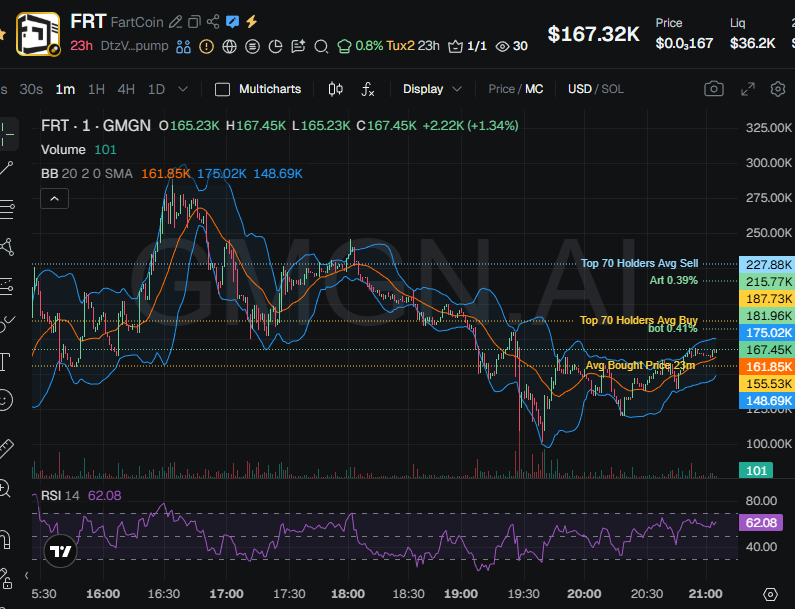
Task: Open the Tux2 developer link
Action: click(400, 46)
